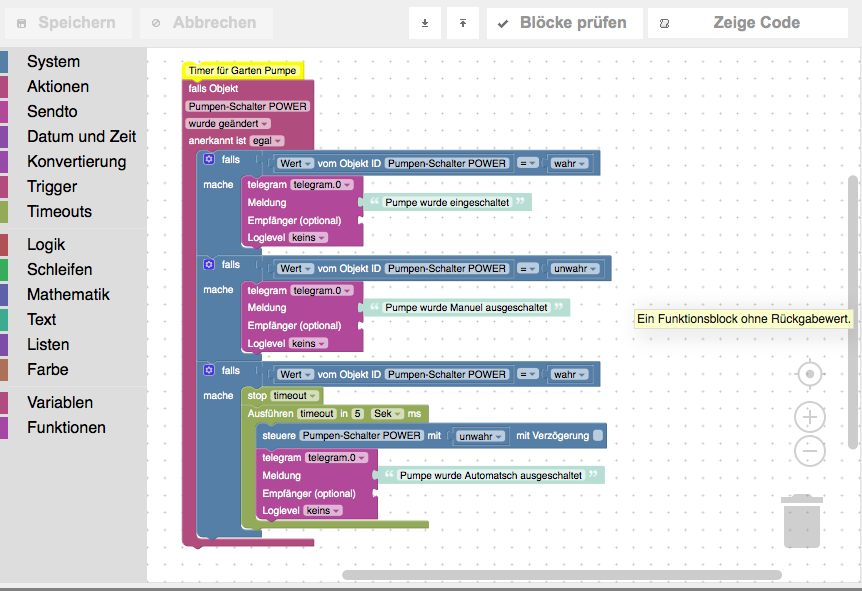Open the Sek unit dropdown
Screen dimensions: 862x591
387,413
